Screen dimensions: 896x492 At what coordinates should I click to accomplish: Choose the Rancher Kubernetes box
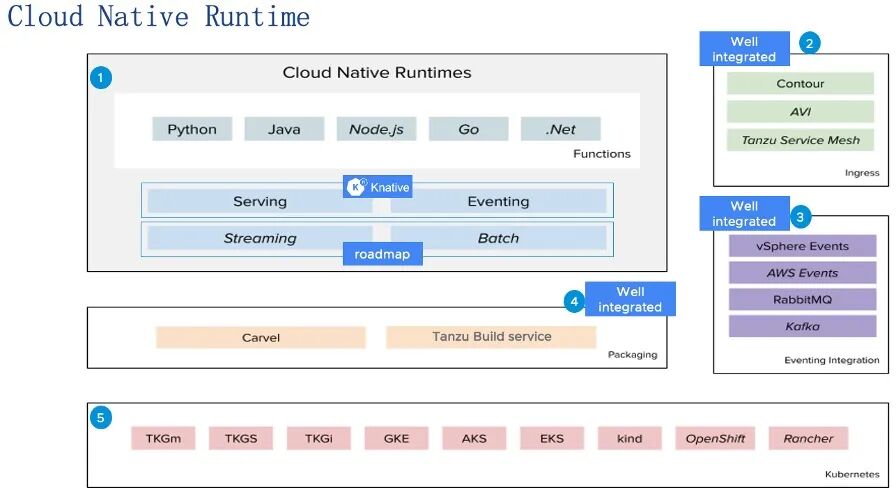tap(809, 438)
